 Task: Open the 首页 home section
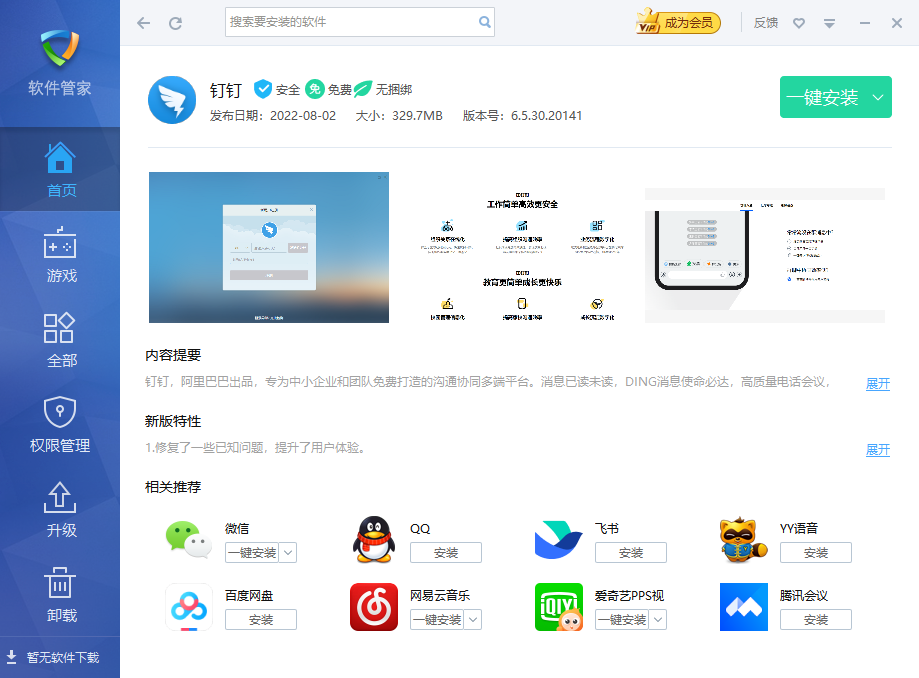[60, 169]
